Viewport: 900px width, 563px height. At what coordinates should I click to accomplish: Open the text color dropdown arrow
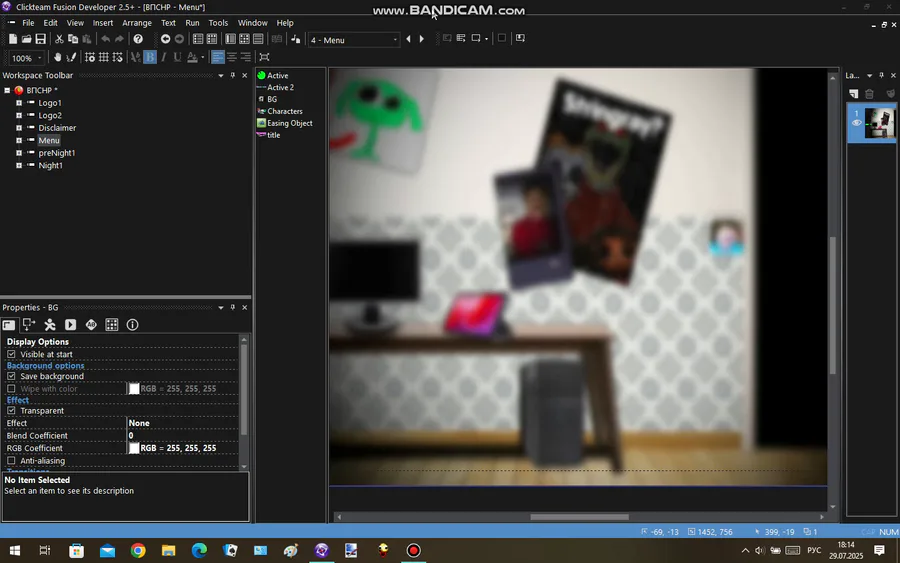pyautogui.click(x=203, y=57)
